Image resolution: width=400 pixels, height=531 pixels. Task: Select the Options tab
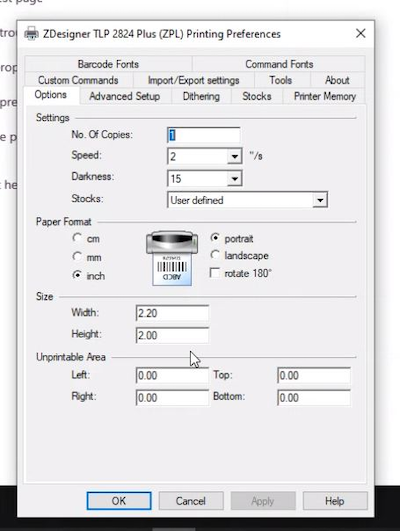[51, 95]
